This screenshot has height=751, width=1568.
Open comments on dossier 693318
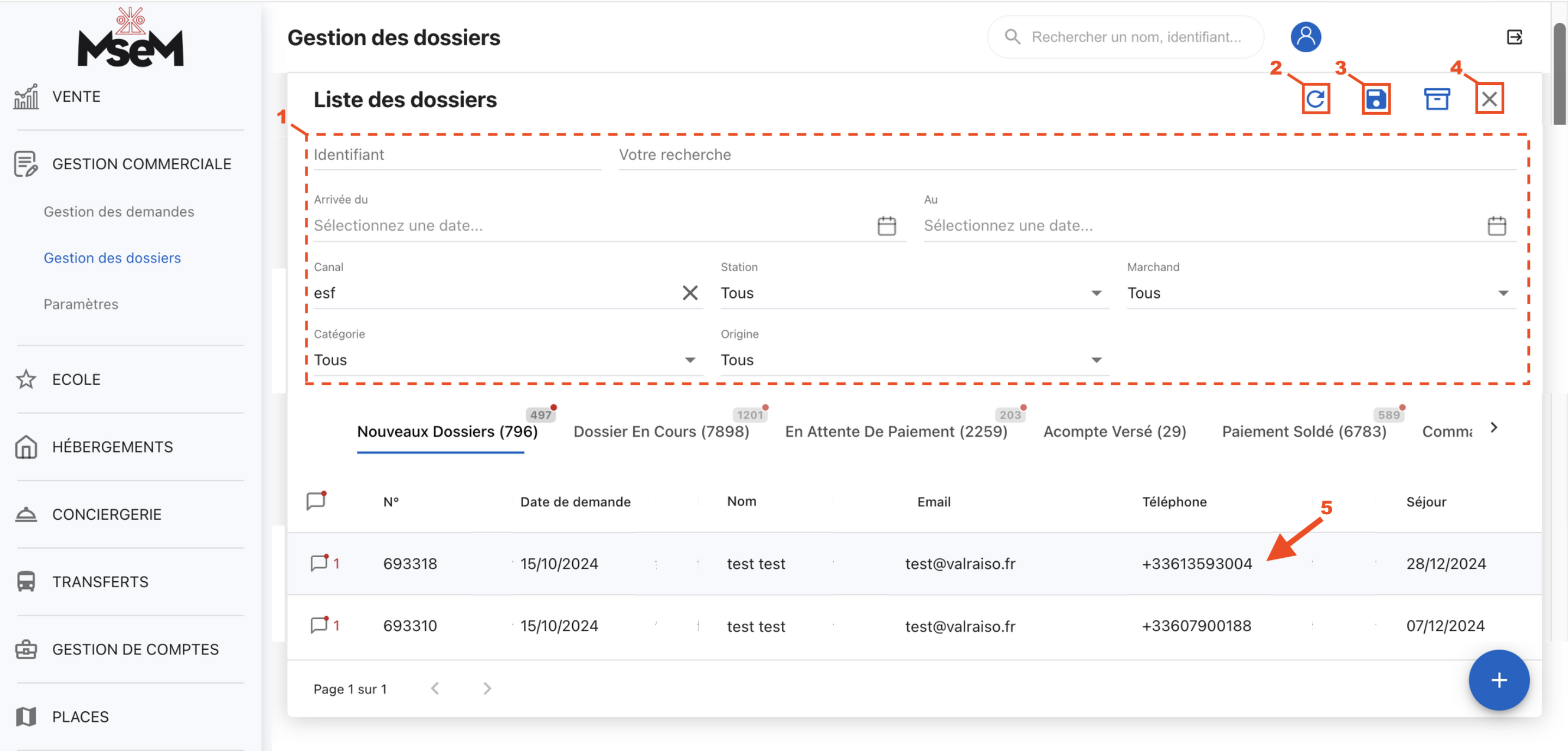pos(319,563)
